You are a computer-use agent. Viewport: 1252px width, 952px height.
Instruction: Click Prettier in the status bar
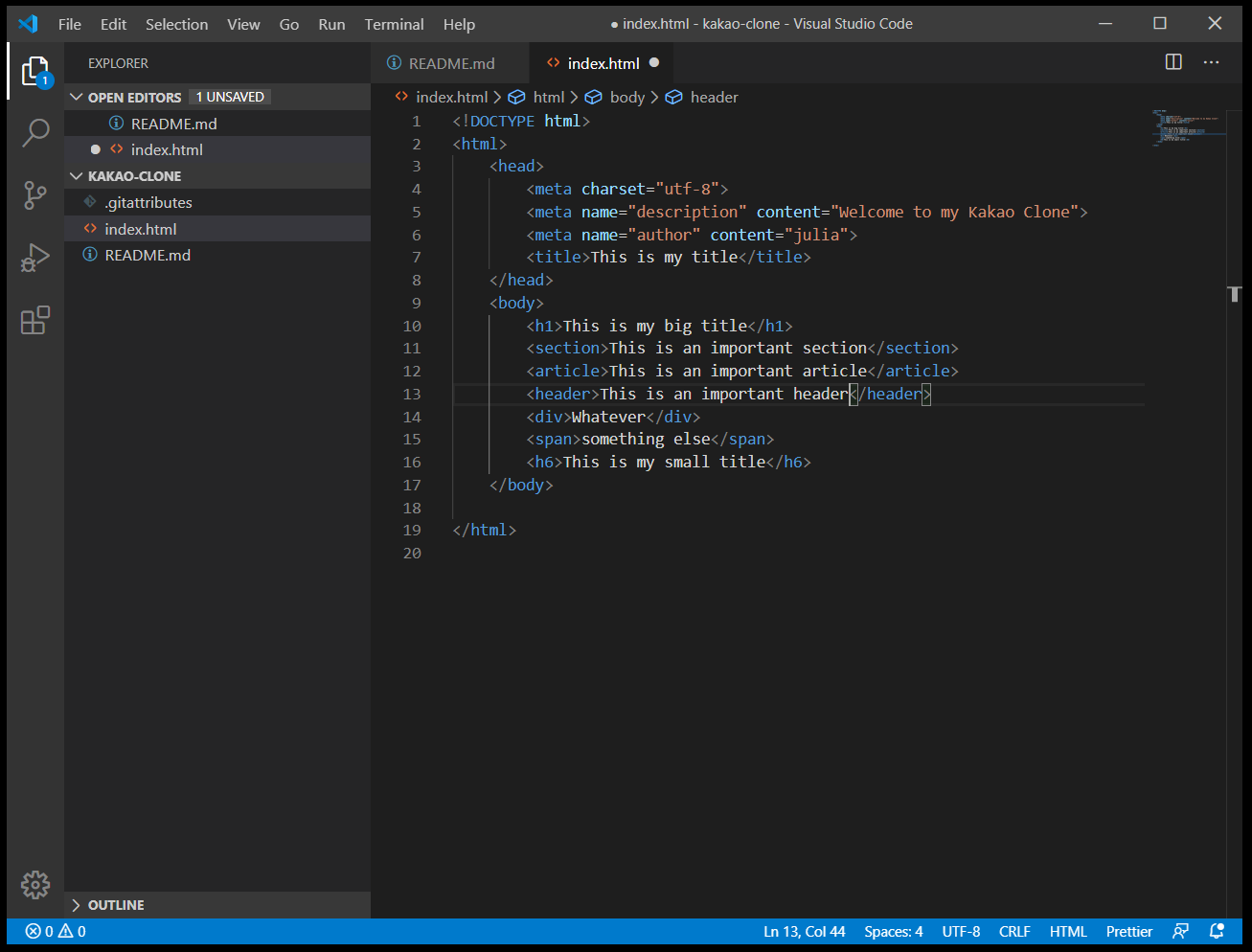pos(1129,931)
